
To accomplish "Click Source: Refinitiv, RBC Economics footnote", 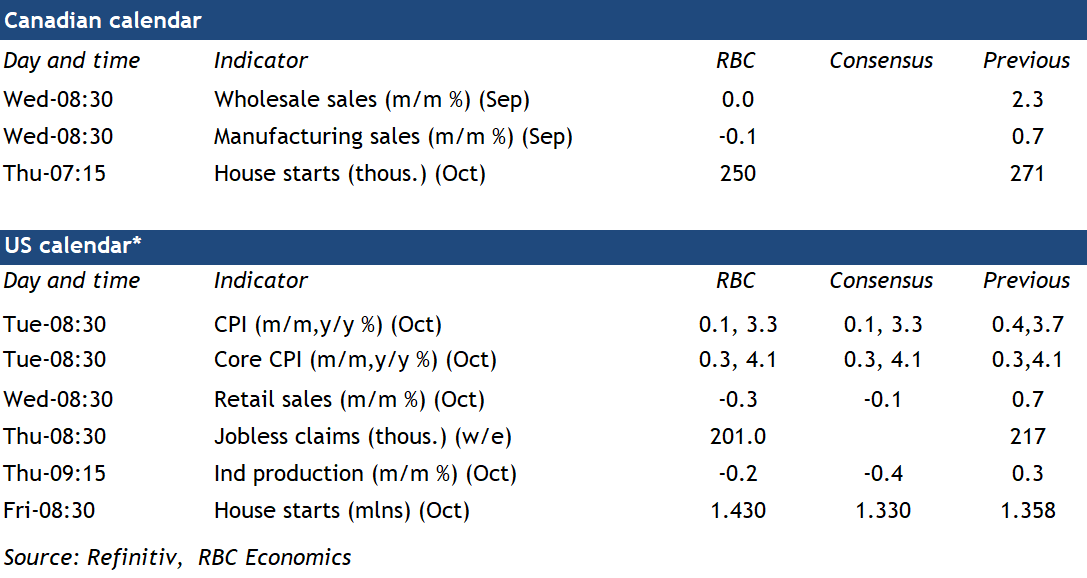I will [x=178, y=558].
